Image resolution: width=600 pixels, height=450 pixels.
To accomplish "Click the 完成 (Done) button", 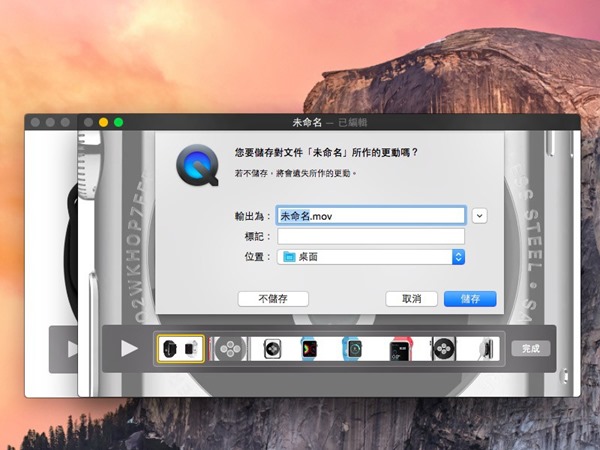I will (x=530, y=349).
